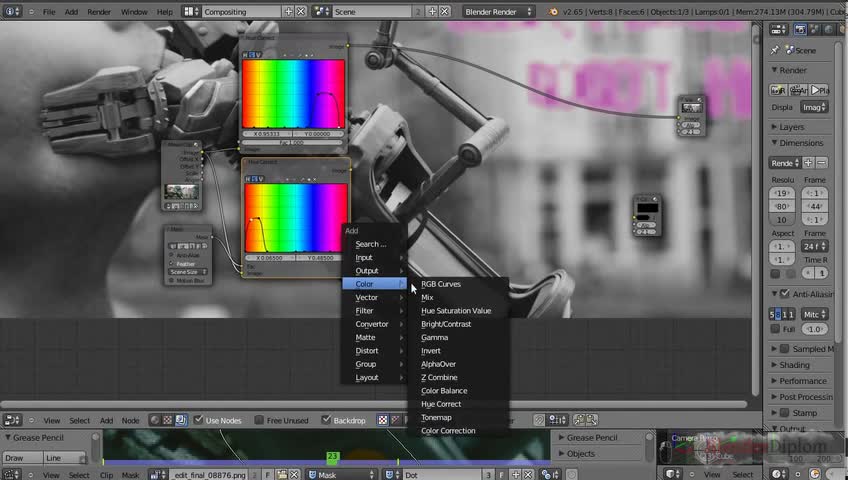The height and width of the screenshot is (480, 848).
Task: Open the 24 fps frame rate dropdown
Action: pyautogui.click(x=814, y=246)
